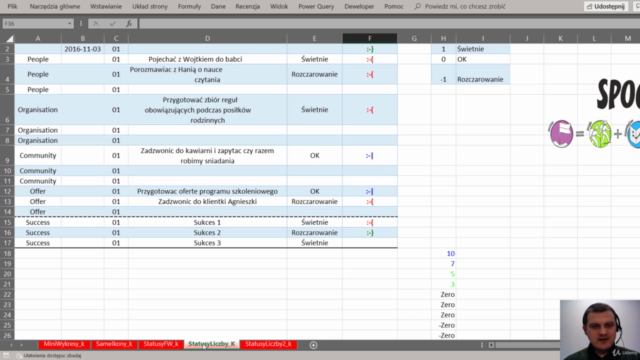Click the blue neutral-face icon in row 9

369,156
